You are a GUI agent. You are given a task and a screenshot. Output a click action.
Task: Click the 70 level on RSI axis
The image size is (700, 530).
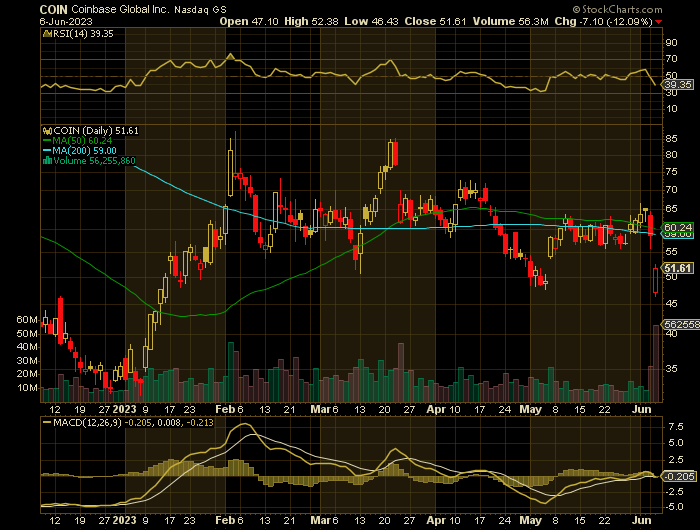click(671, 59)
